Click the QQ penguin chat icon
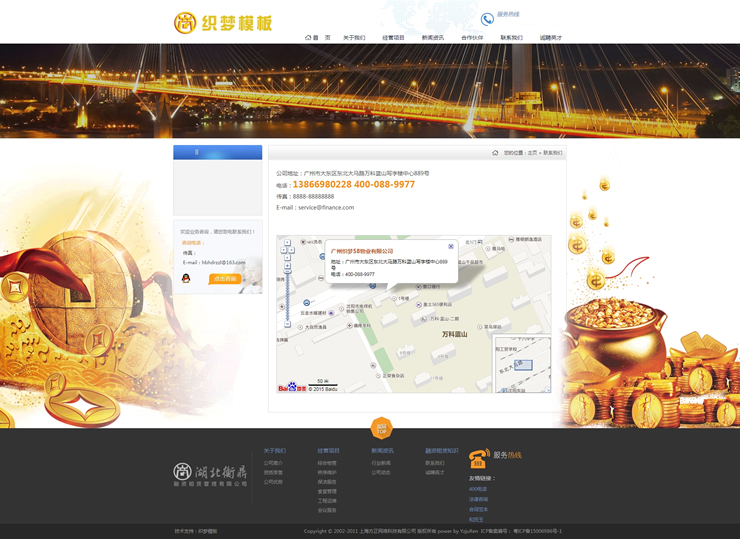Viewport: 740px width, 539px height. coord(185,279)
